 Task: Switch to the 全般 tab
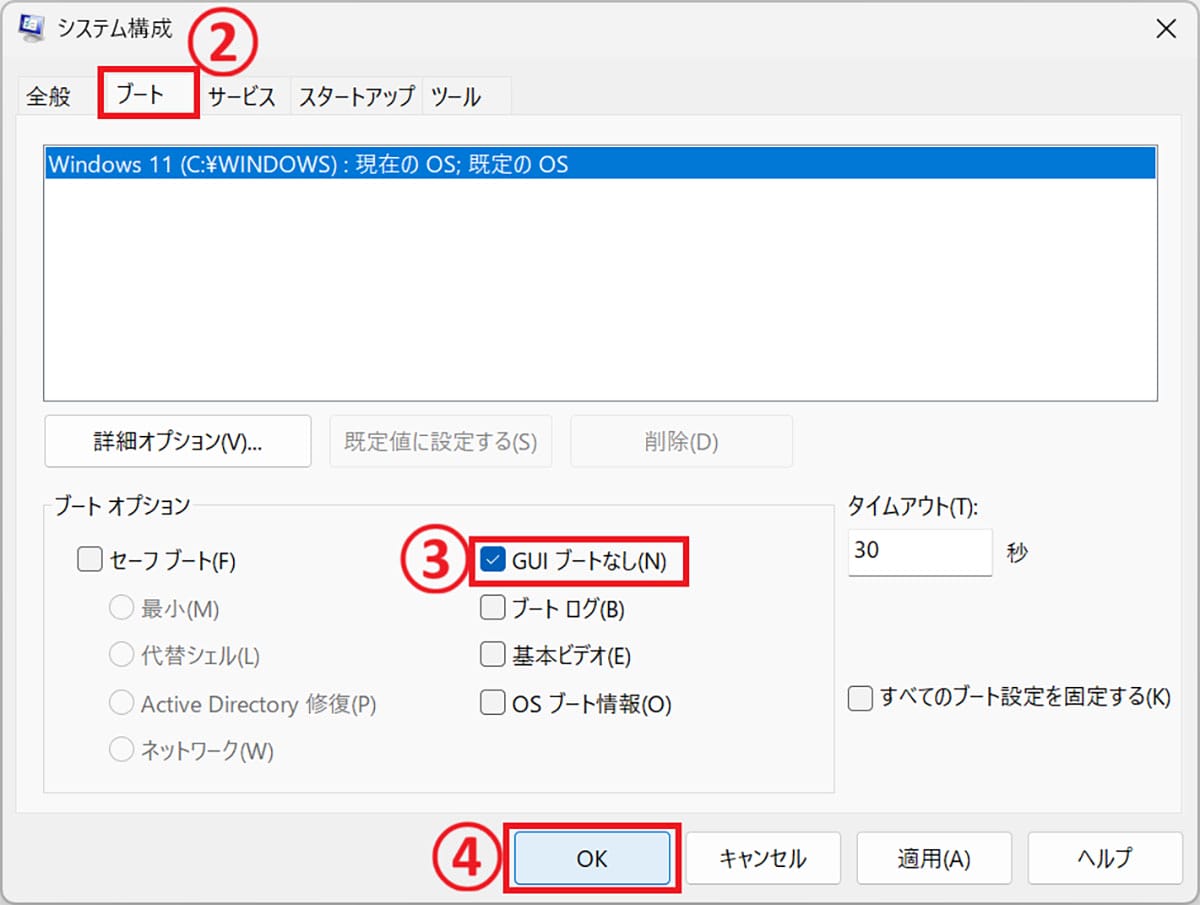point(49,96)
